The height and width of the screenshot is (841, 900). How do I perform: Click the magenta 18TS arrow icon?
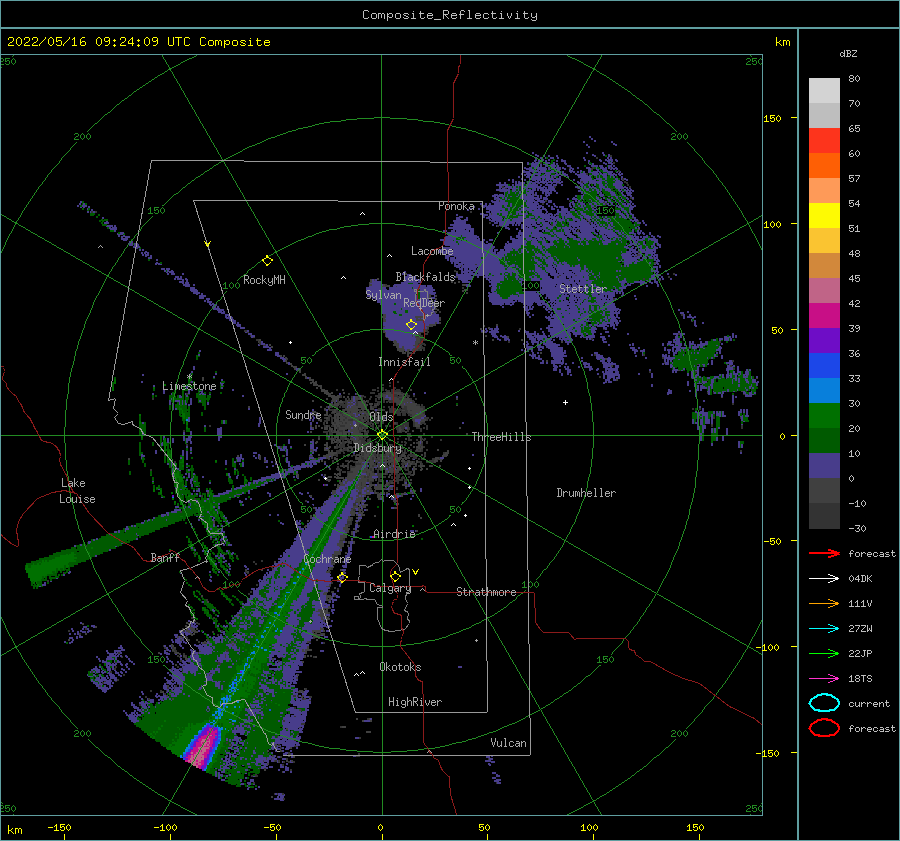tap(824, 679)
